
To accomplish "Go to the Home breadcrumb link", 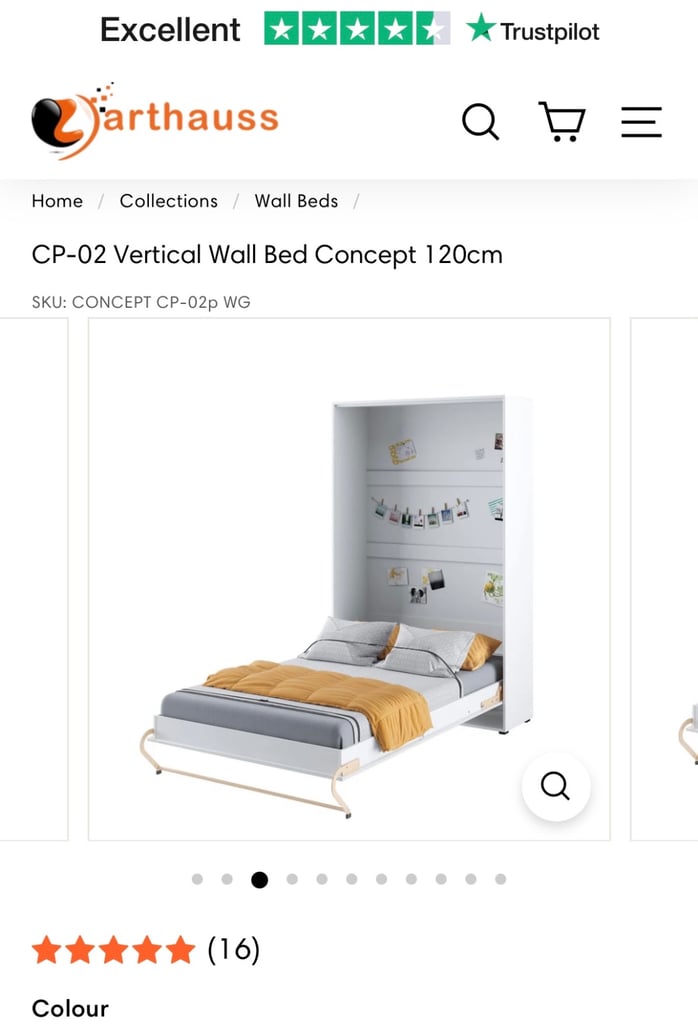I will [x=57, y=200].
